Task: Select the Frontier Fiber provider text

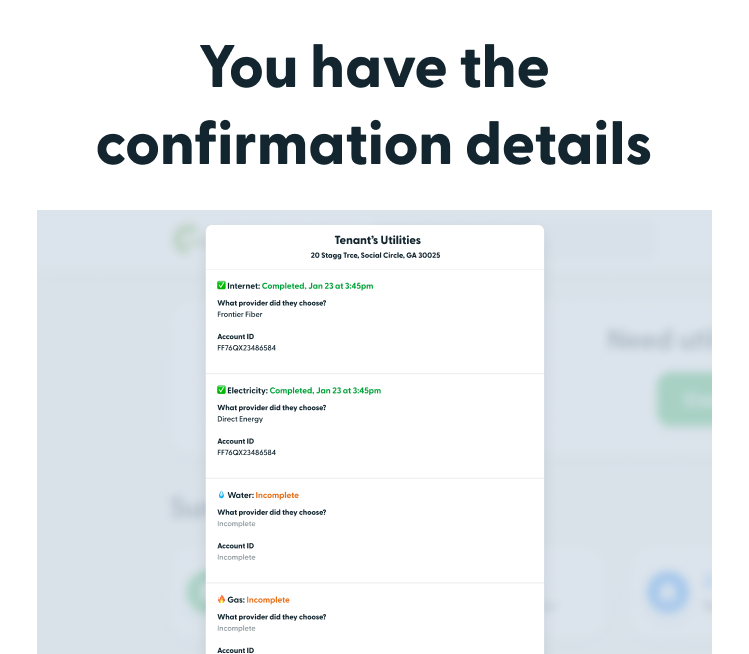Action: 240,314
